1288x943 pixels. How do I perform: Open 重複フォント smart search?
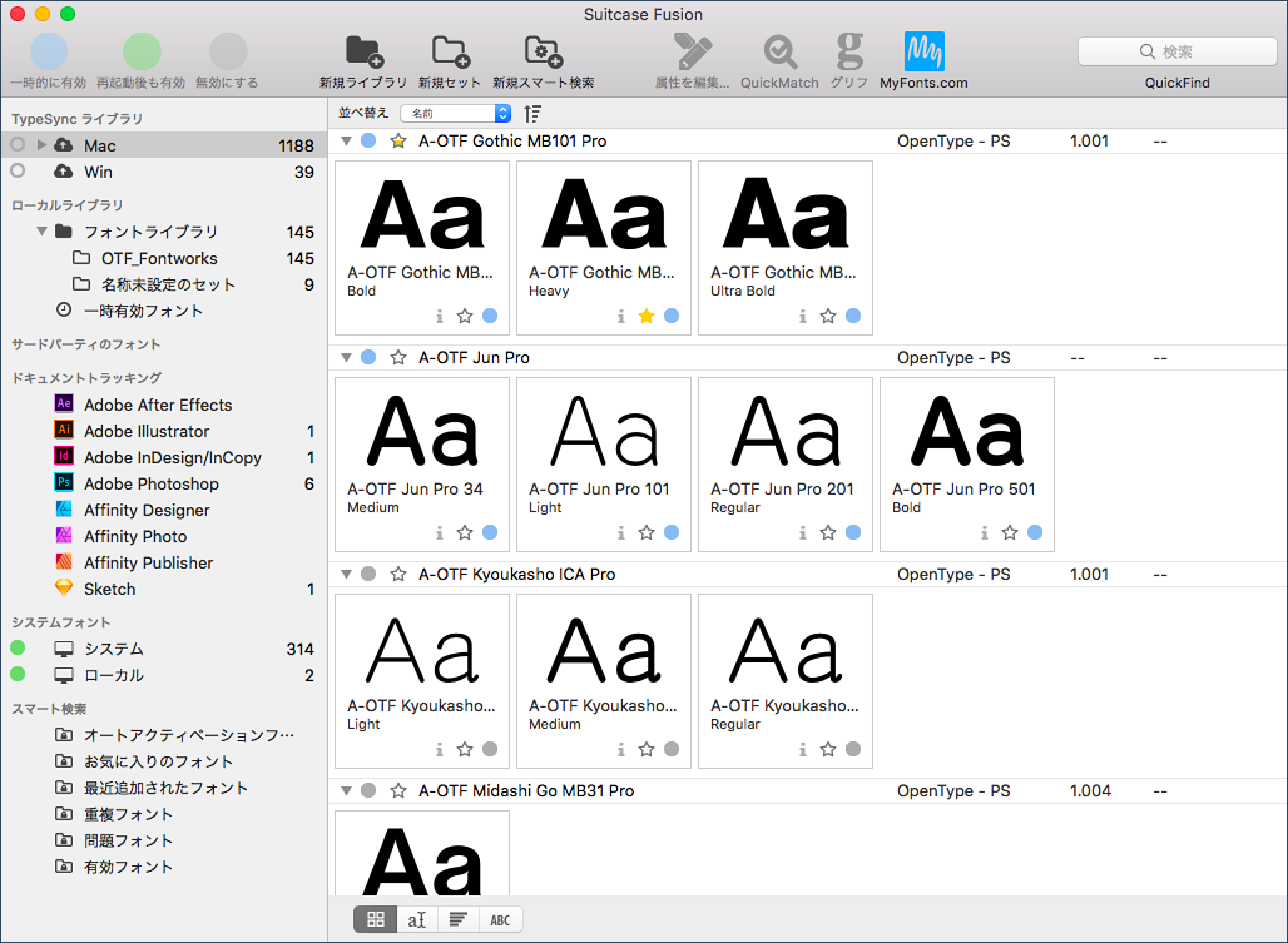tap(163, 814)
